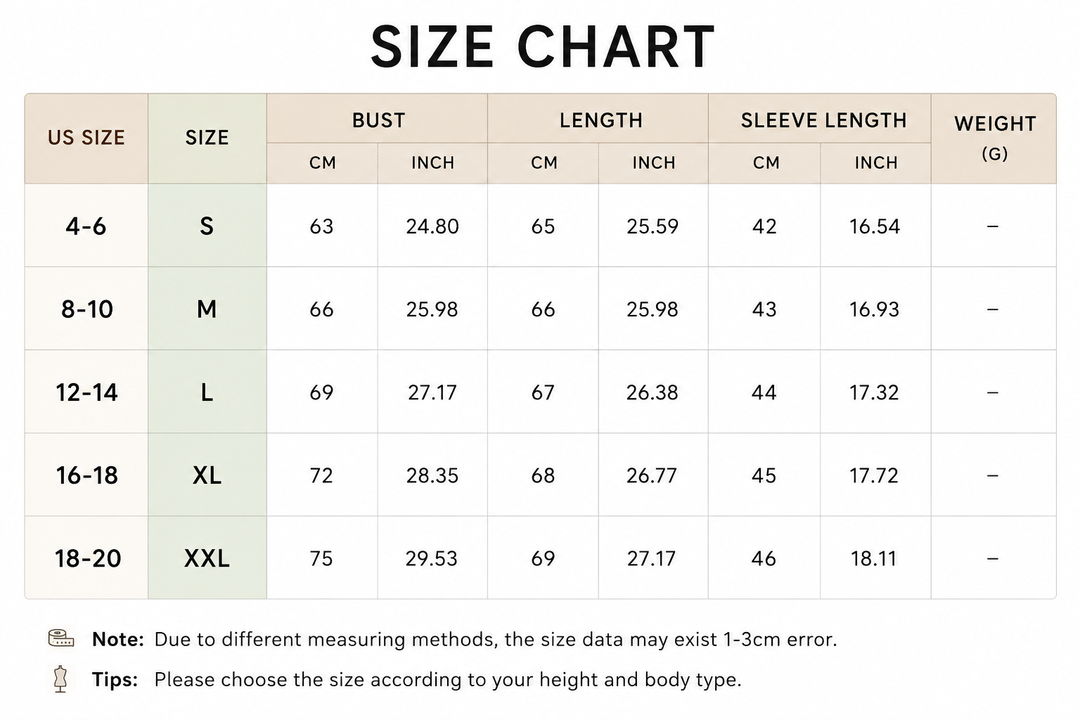The height and width of the screenshot is (720, 1080).
Task: Click the SLEEVE LENGTH header cell
Action: click(820, 119)
